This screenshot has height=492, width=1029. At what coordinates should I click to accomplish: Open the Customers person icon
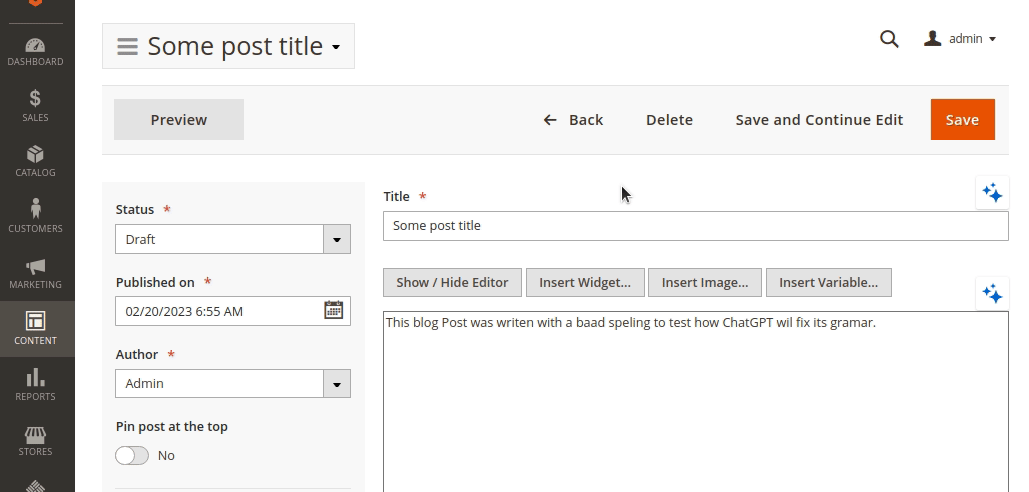click(x=36, y=209)
